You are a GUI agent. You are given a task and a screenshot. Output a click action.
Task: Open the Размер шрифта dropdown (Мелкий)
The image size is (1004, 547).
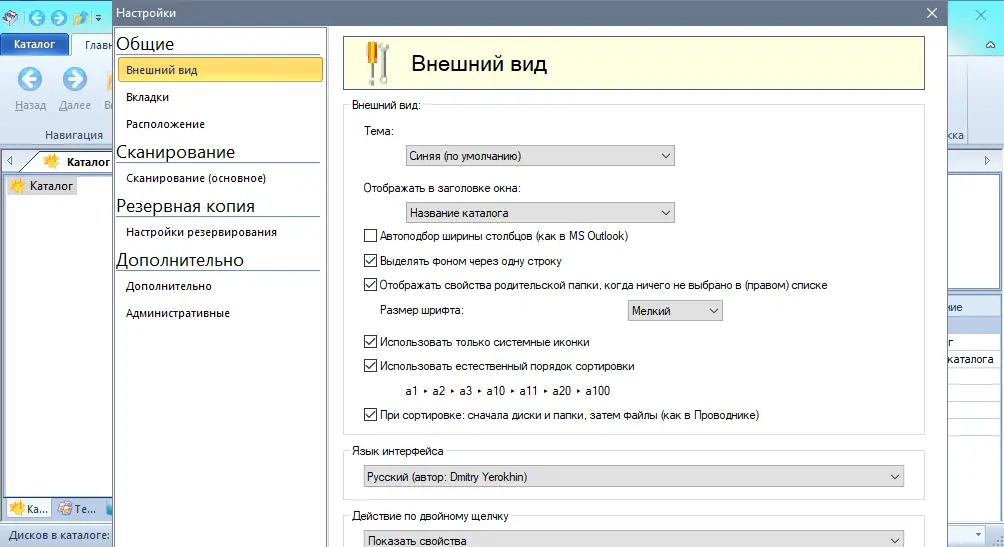675,311
